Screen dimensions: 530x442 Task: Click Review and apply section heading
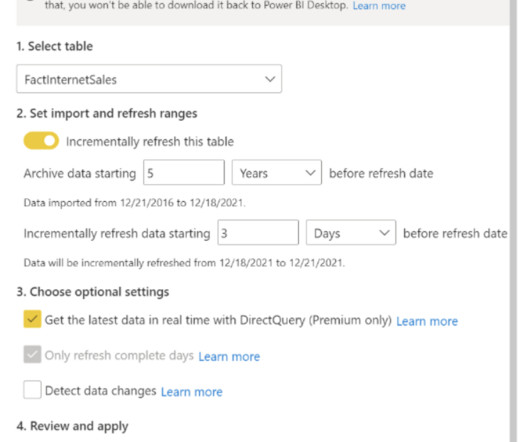pyautogui.click(x=72, y=426)
